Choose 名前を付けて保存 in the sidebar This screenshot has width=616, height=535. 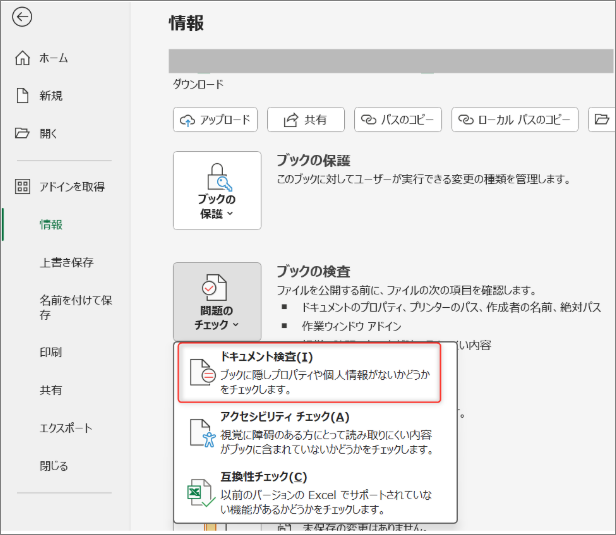pyautogui.click(x=76, y=308)
